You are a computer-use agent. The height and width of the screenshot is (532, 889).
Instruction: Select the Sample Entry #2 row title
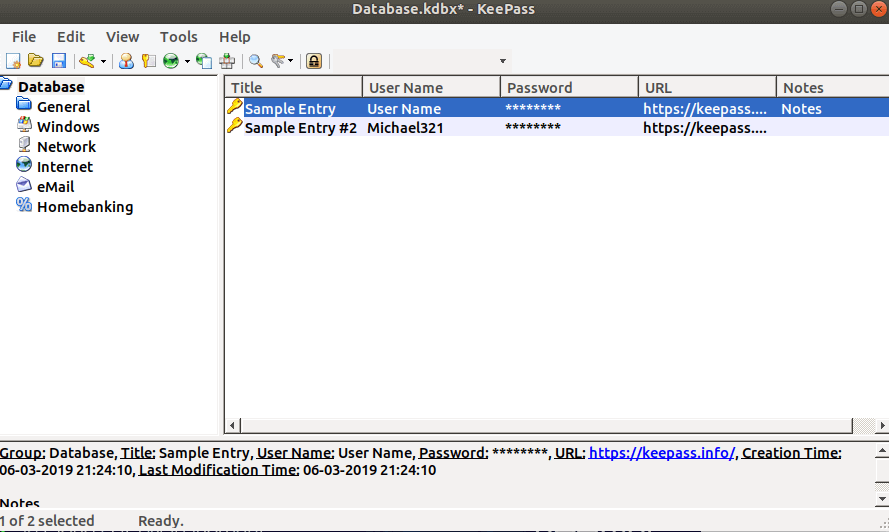[x=300, y=128]
